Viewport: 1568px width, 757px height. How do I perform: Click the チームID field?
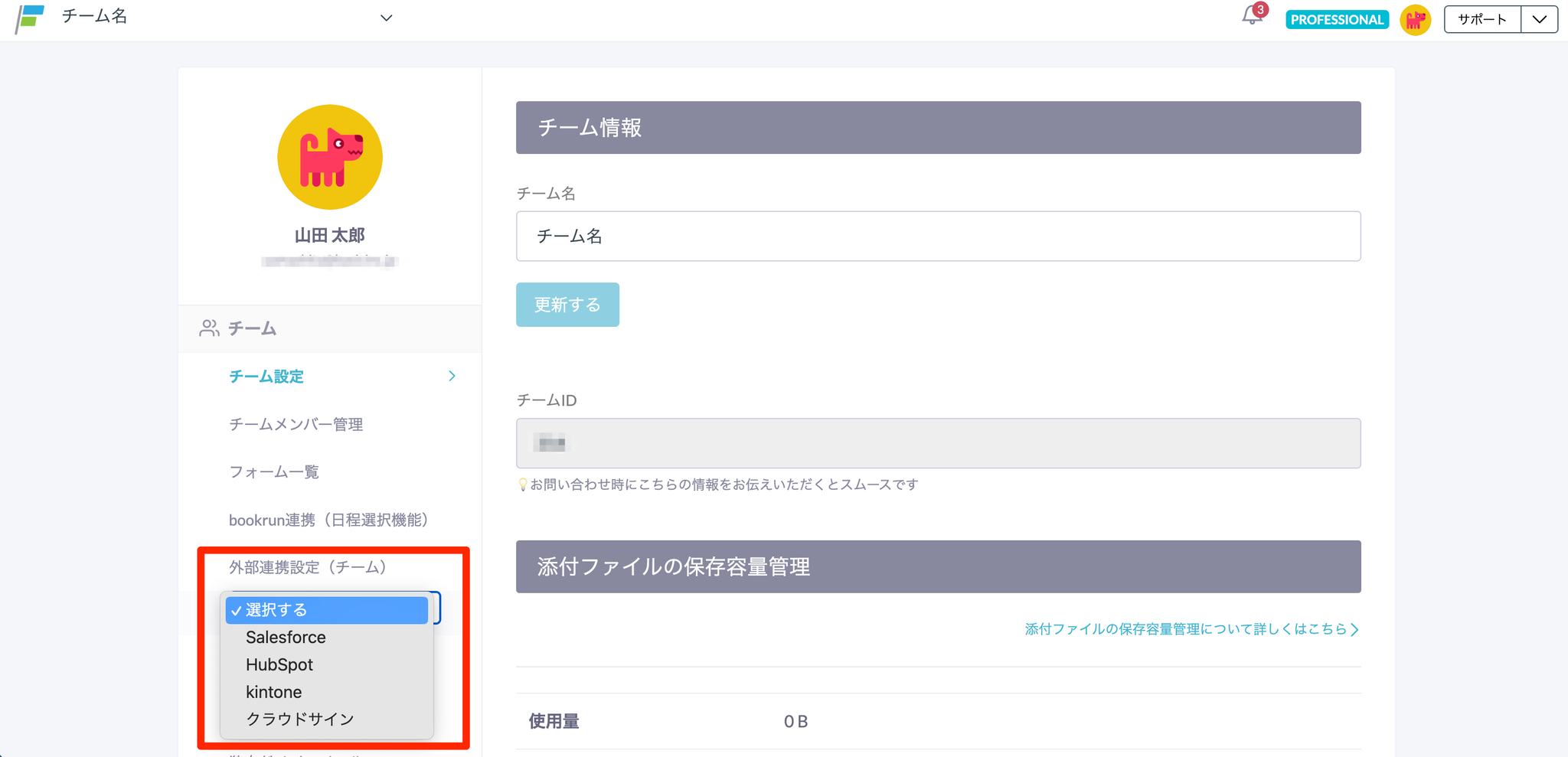[x=938, y=443]
